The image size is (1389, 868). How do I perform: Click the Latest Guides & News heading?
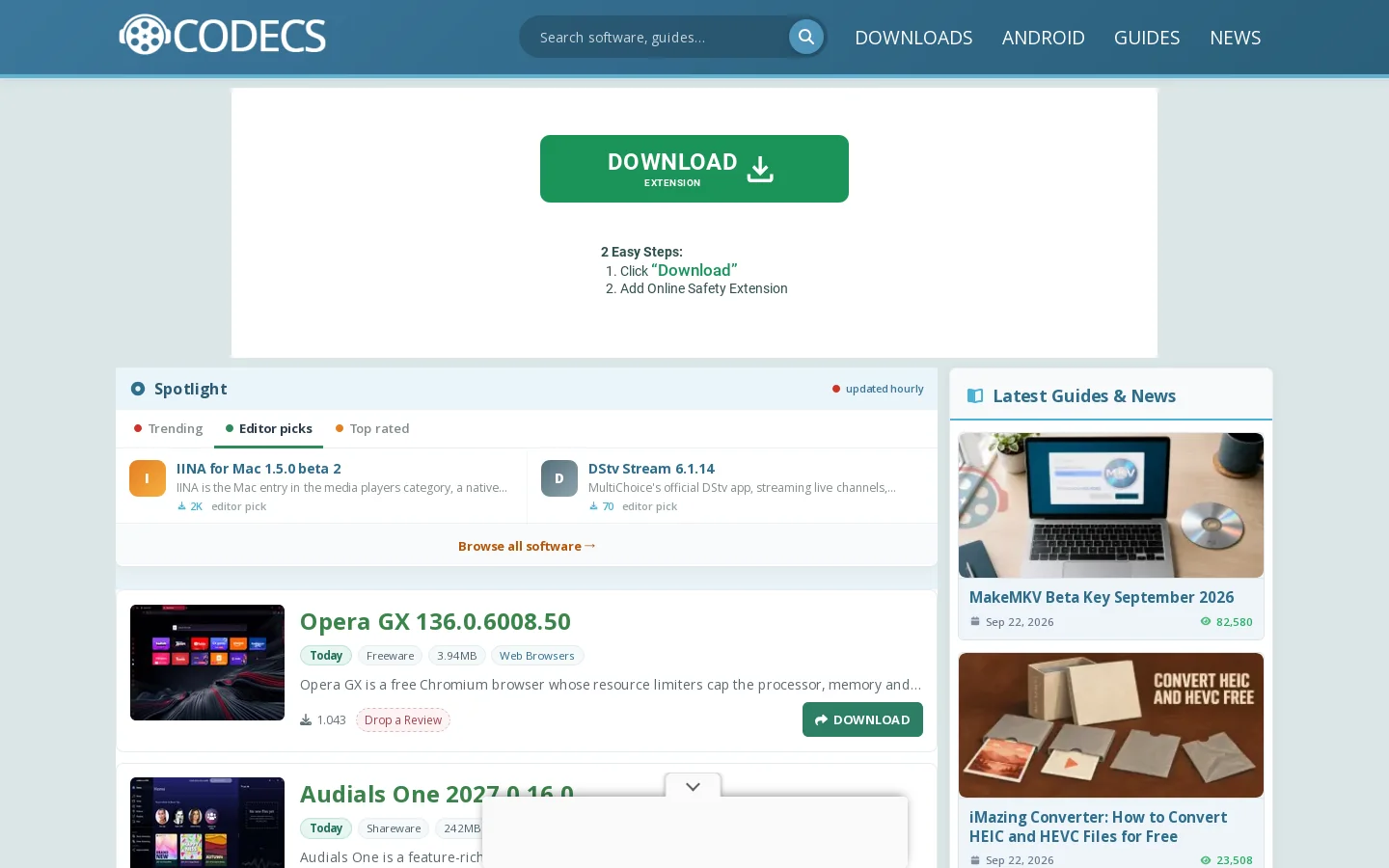1084,396
